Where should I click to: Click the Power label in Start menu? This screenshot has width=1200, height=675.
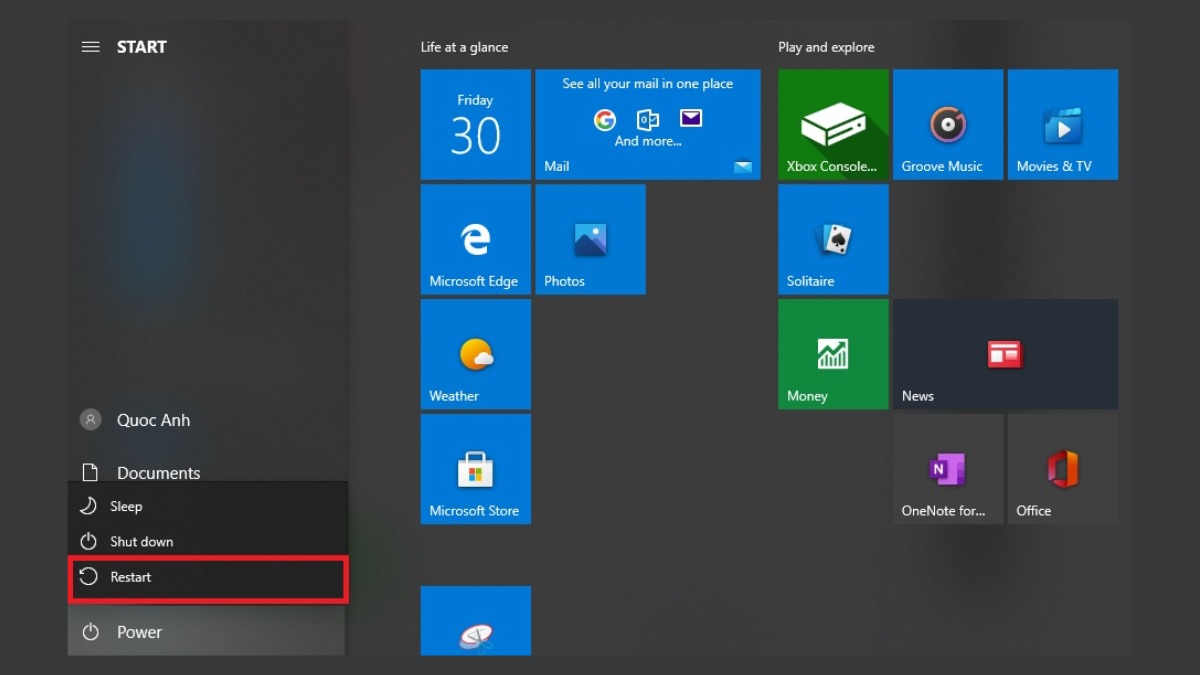pyautogui.click(x=139, y=632)
